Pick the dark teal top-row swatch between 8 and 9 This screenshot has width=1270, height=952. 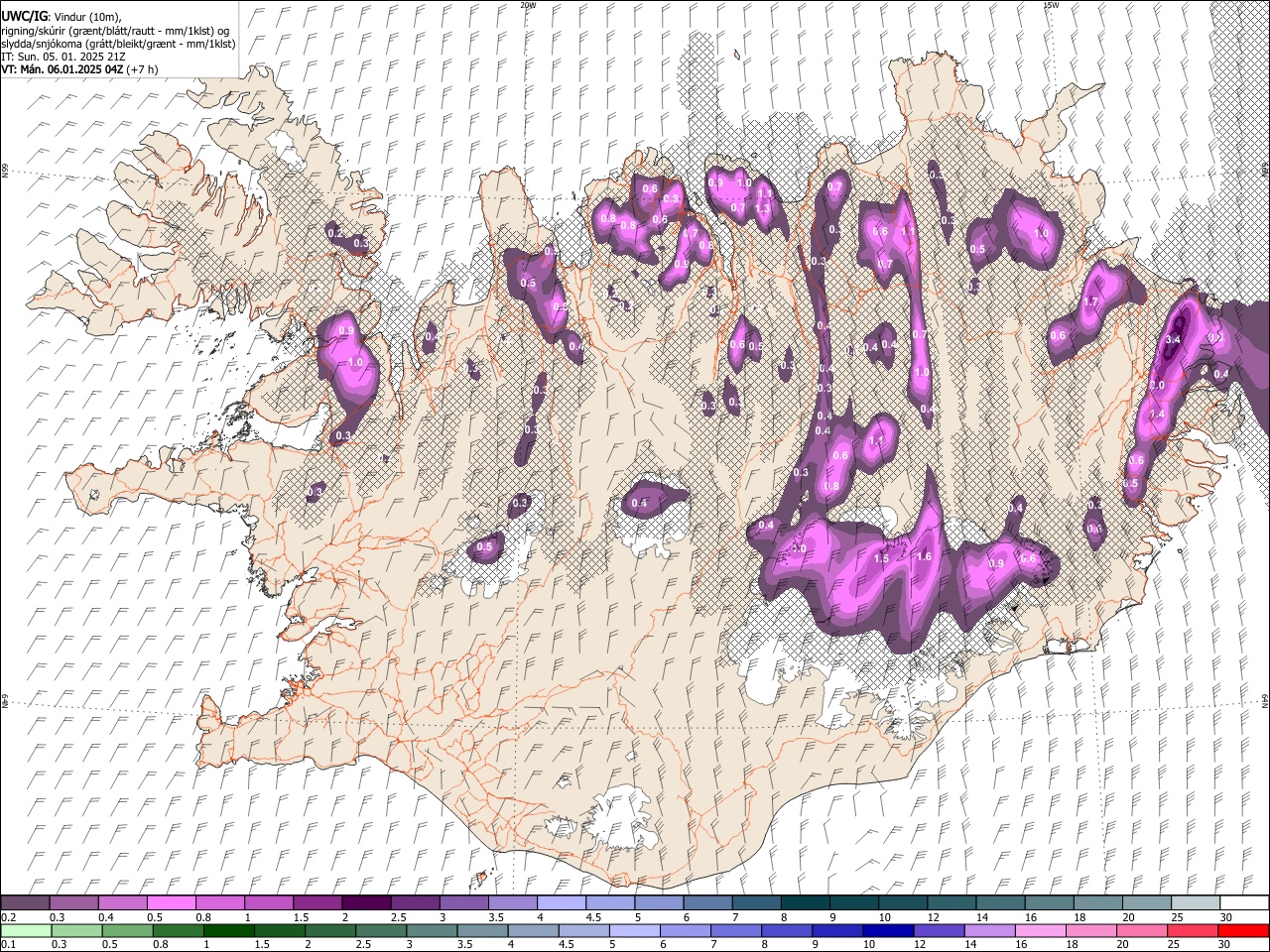(x=806, y=902)
